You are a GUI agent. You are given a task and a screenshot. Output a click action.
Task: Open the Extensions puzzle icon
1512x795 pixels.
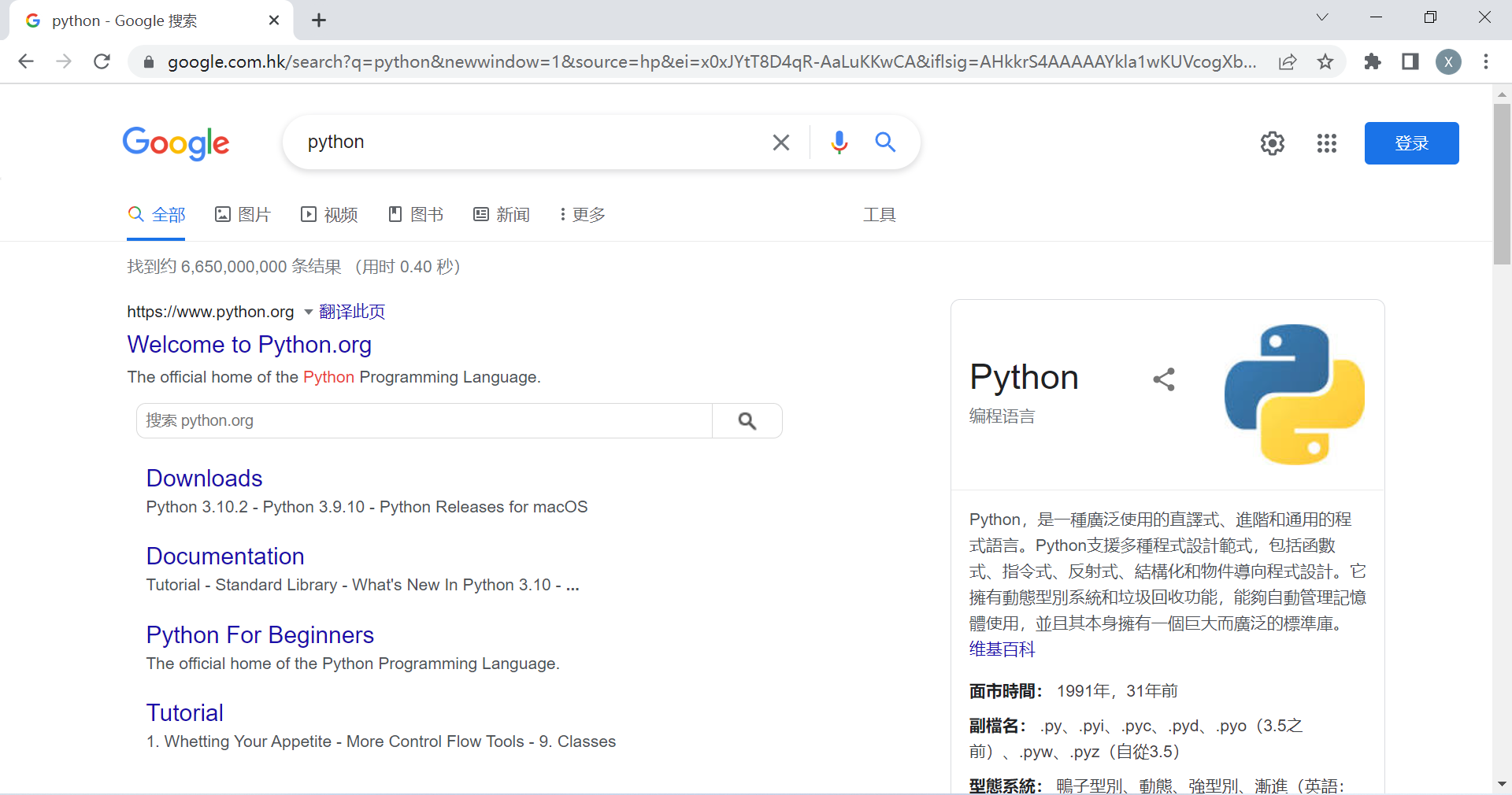click(1373, 61)
